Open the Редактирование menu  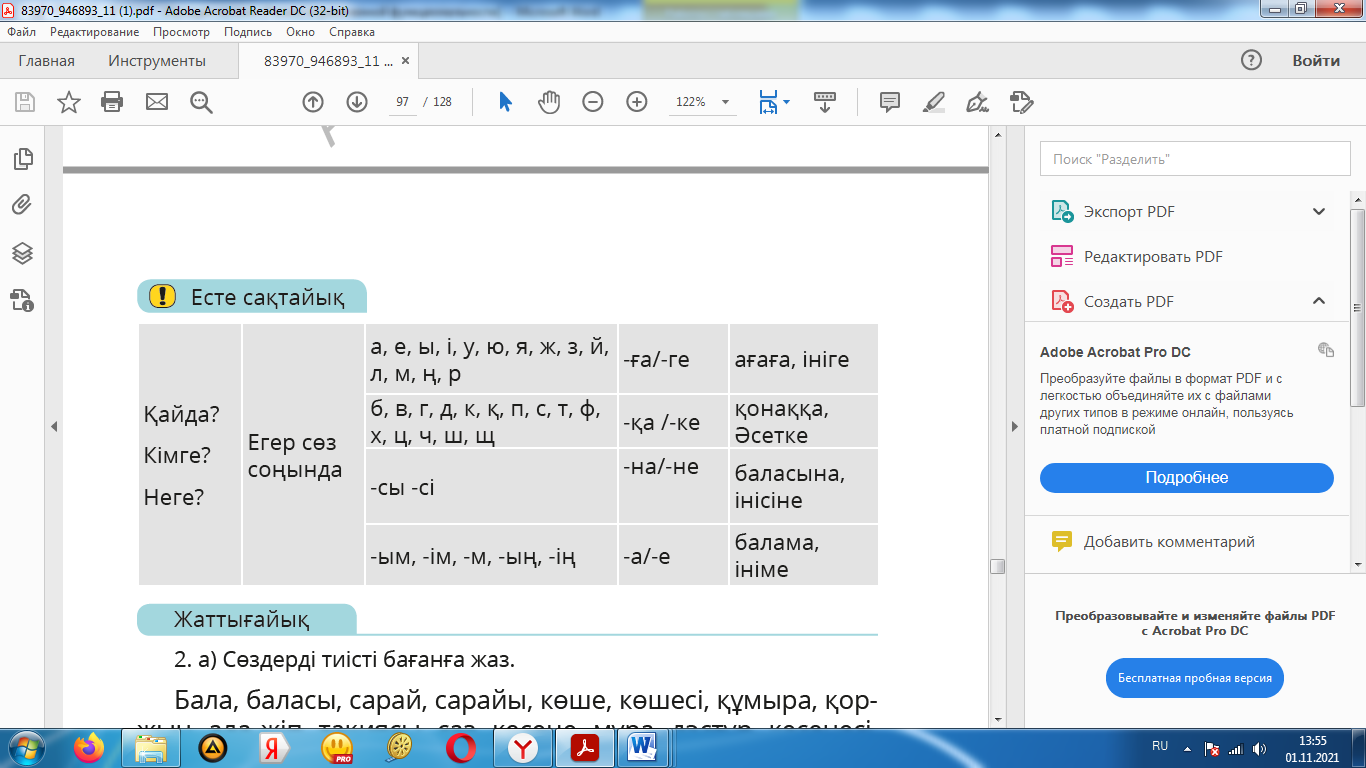(x=94, y=32)
